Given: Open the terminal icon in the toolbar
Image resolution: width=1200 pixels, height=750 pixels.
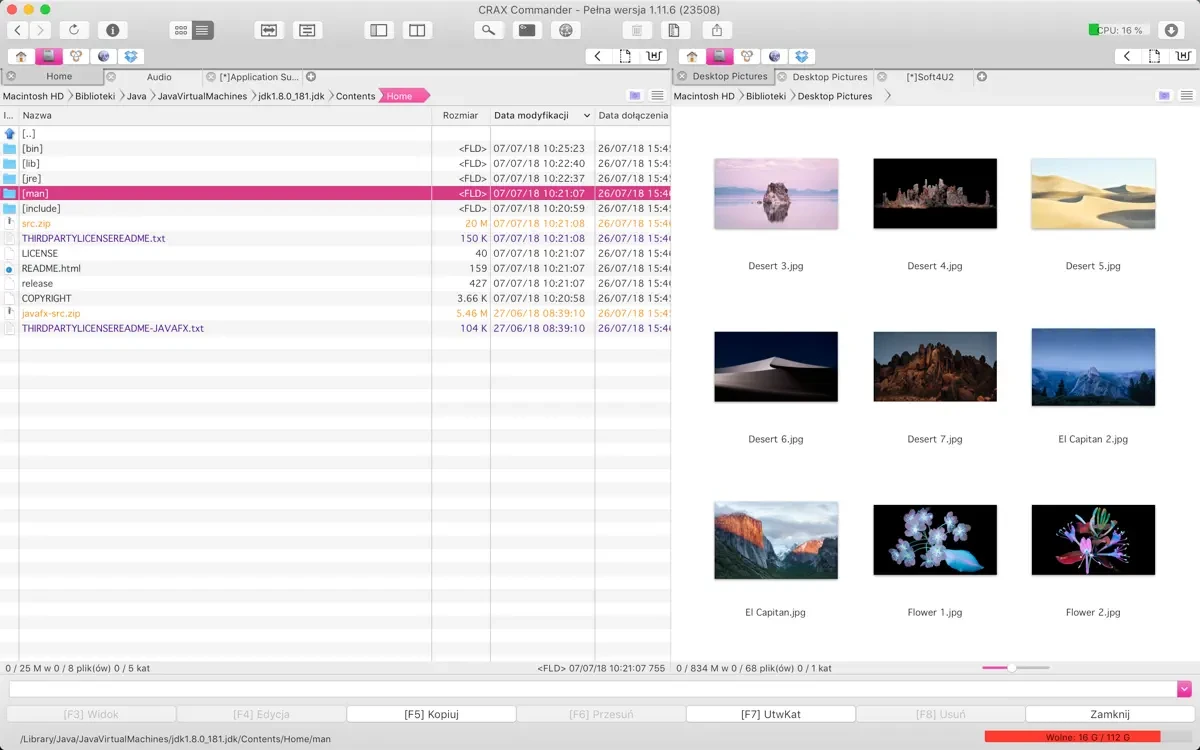Looking at the screenshot, I should coord(527,31).
